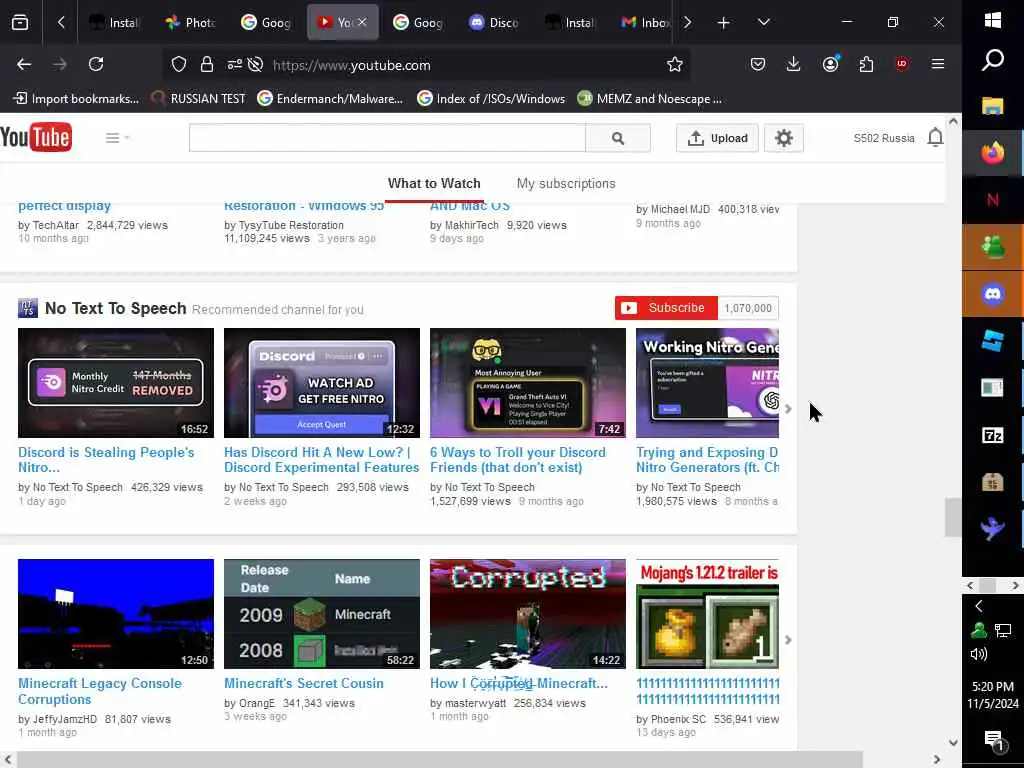Click the browser address bar URL

click(351, 65)
